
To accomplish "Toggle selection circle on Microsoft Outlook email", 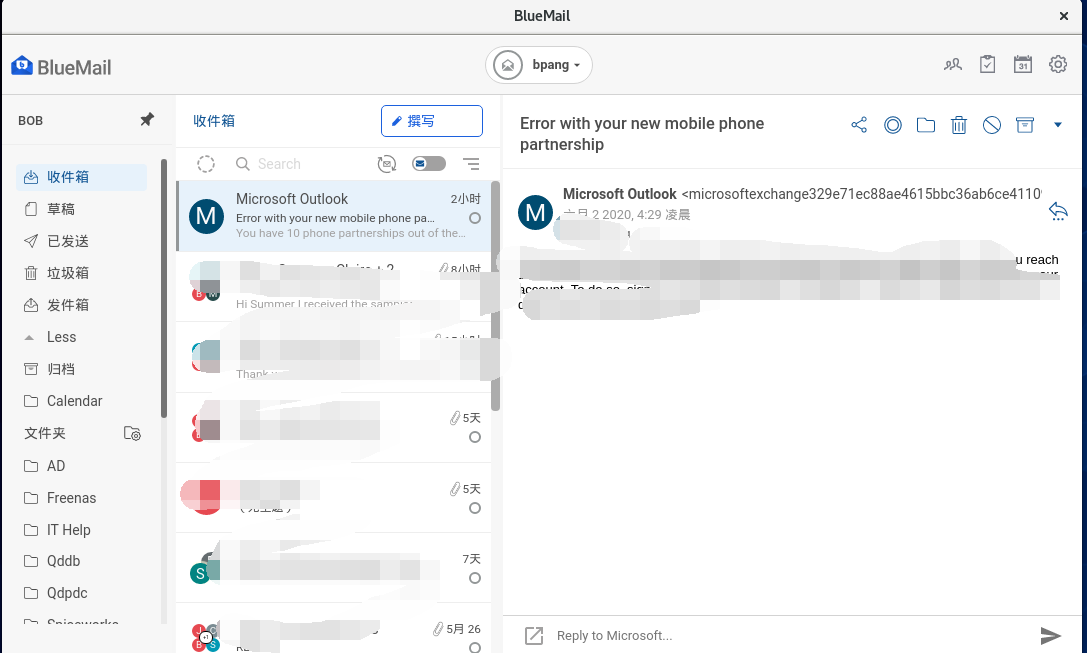I will pyautogui.click(x=475, y=218).
